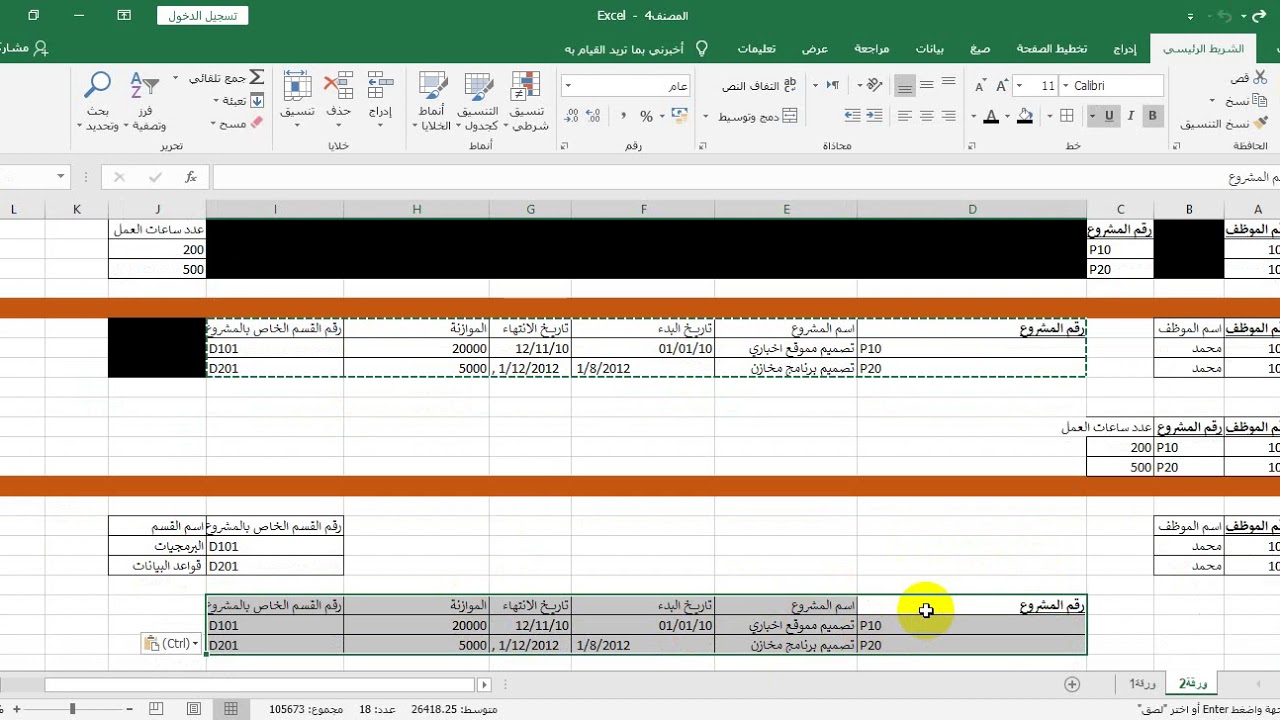
Task: Open the Data (بيانات) tab
Action: [930, 48]
